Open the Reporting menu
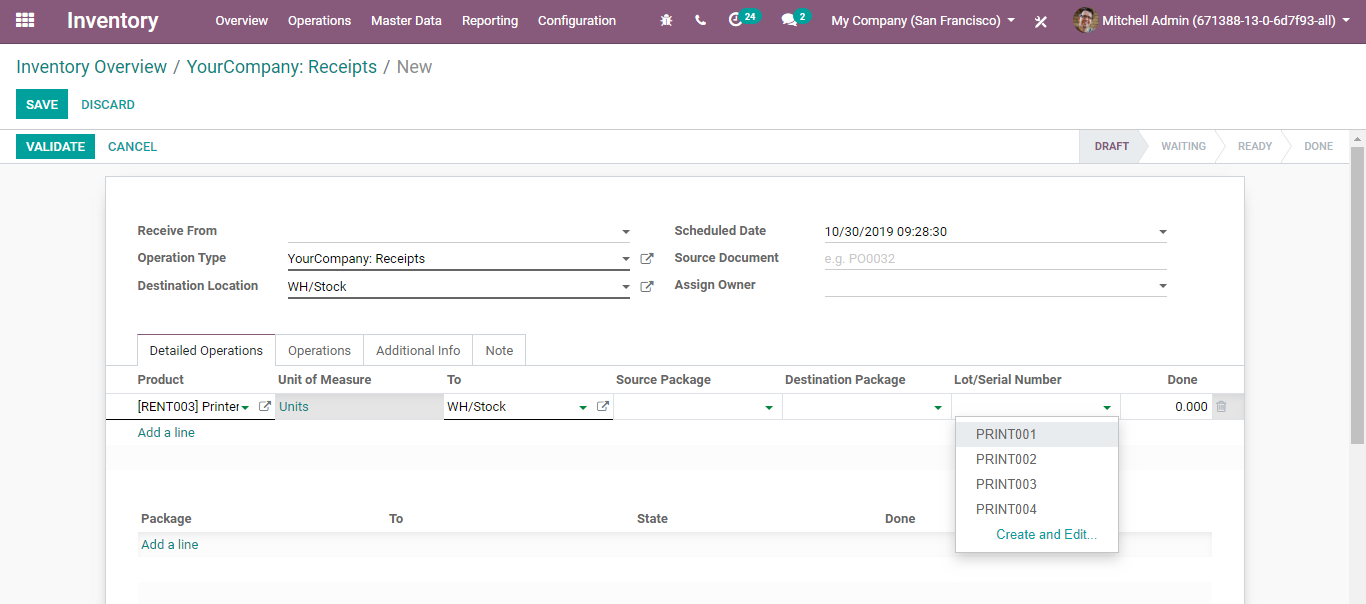Screen dimensions: 1366x604 (x=490, y=20)
